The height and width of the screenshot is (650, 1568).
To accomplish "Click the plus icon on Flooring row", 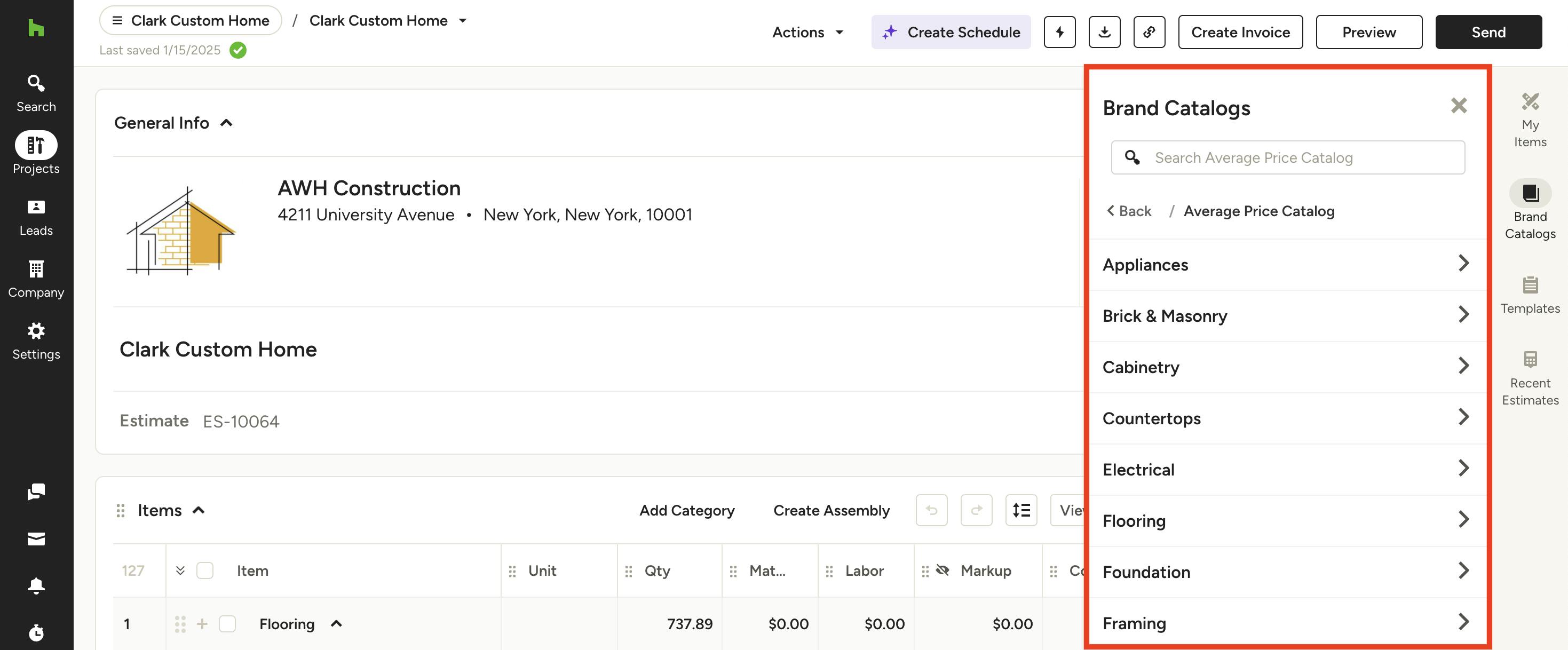I will [x=202, y=624].
